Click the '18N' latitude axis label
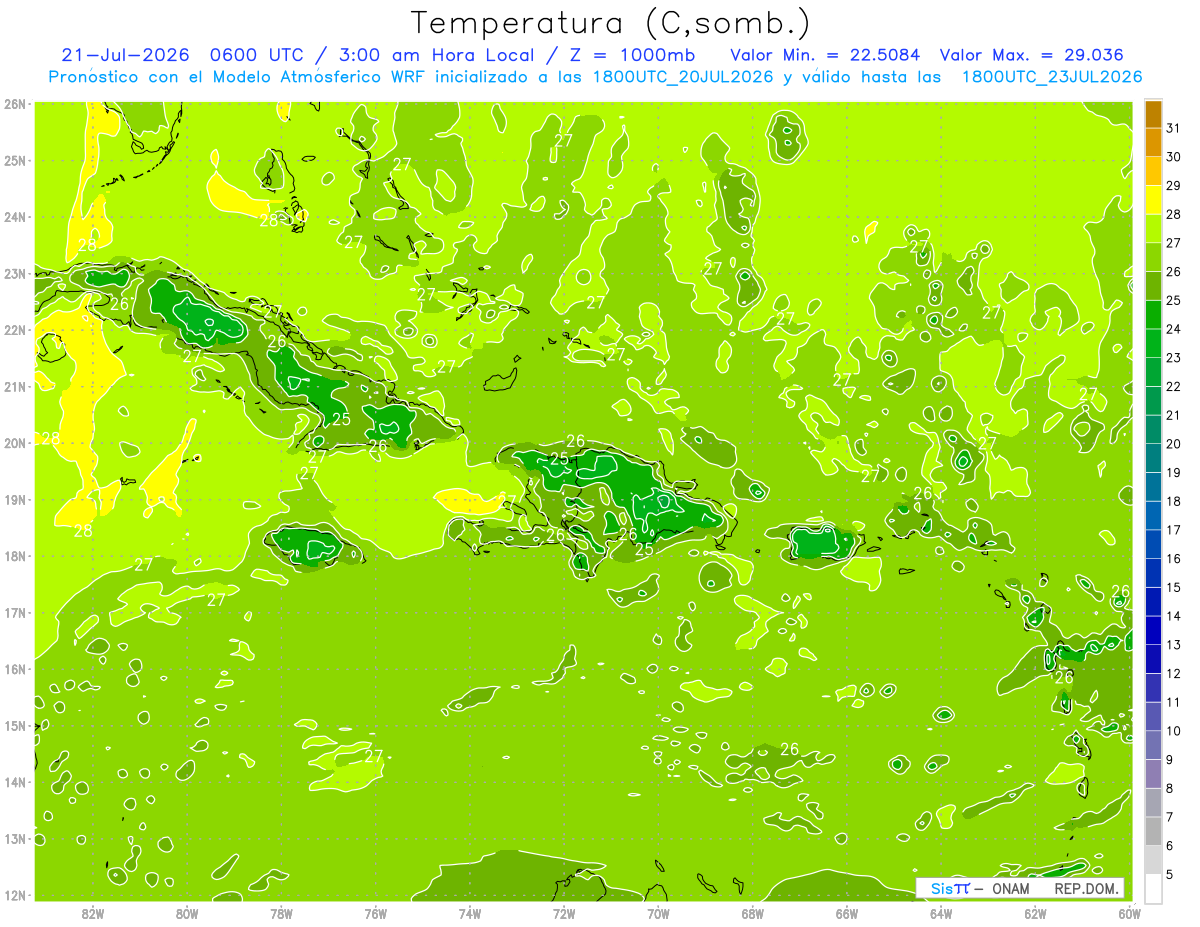This screenshot has width=1200, height=927. click(15, 556)
